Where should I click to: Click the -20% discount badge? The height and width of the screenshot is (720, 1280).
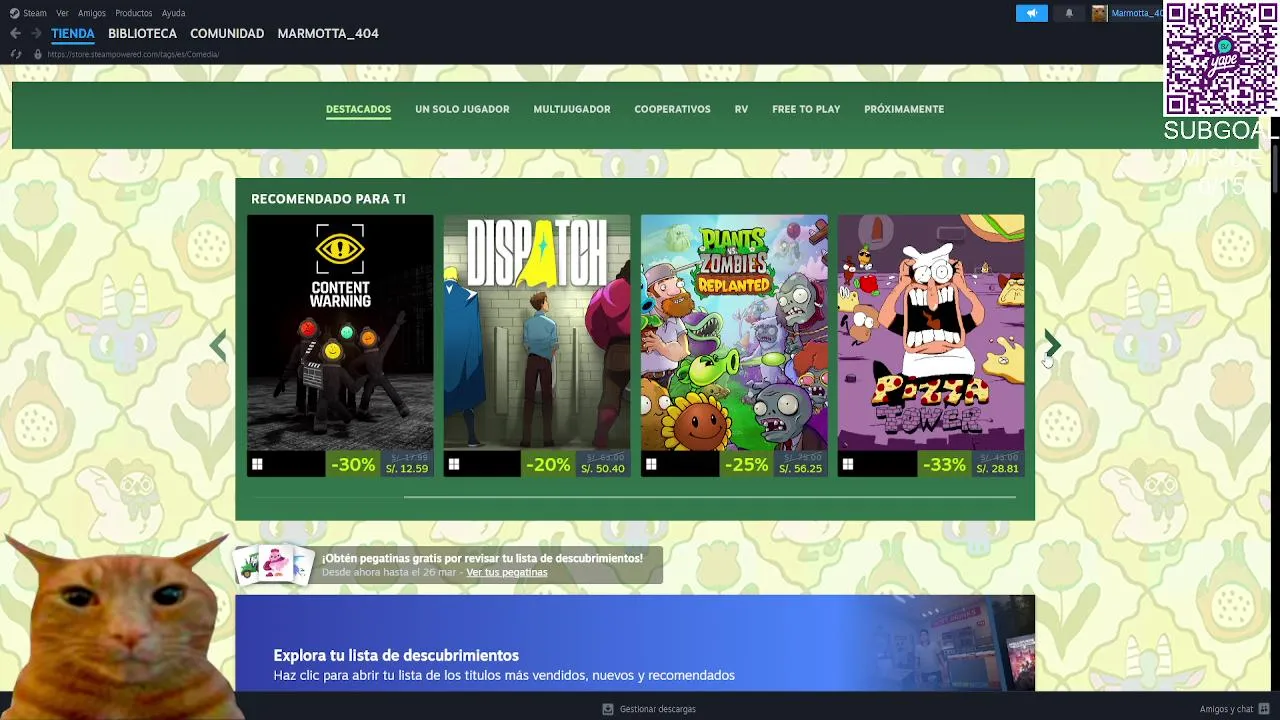click(548, 464)
